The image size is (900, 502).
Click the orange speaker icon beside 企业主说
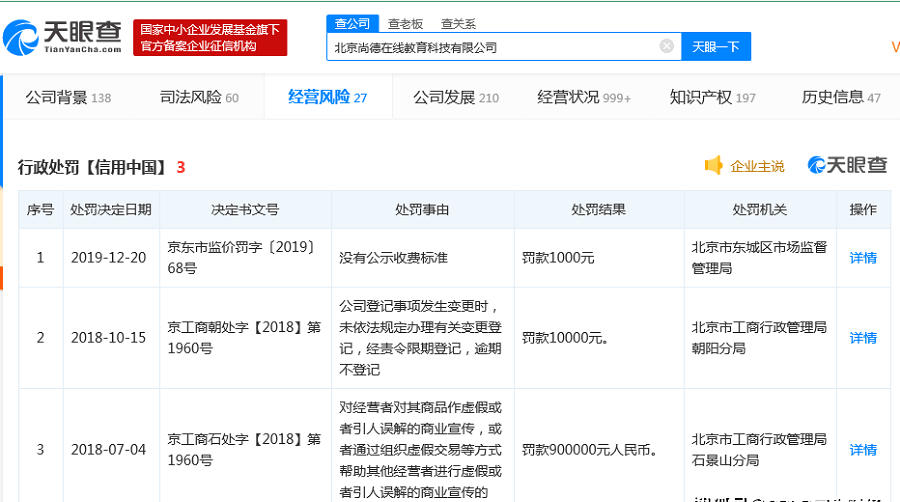tap(713, 166)
